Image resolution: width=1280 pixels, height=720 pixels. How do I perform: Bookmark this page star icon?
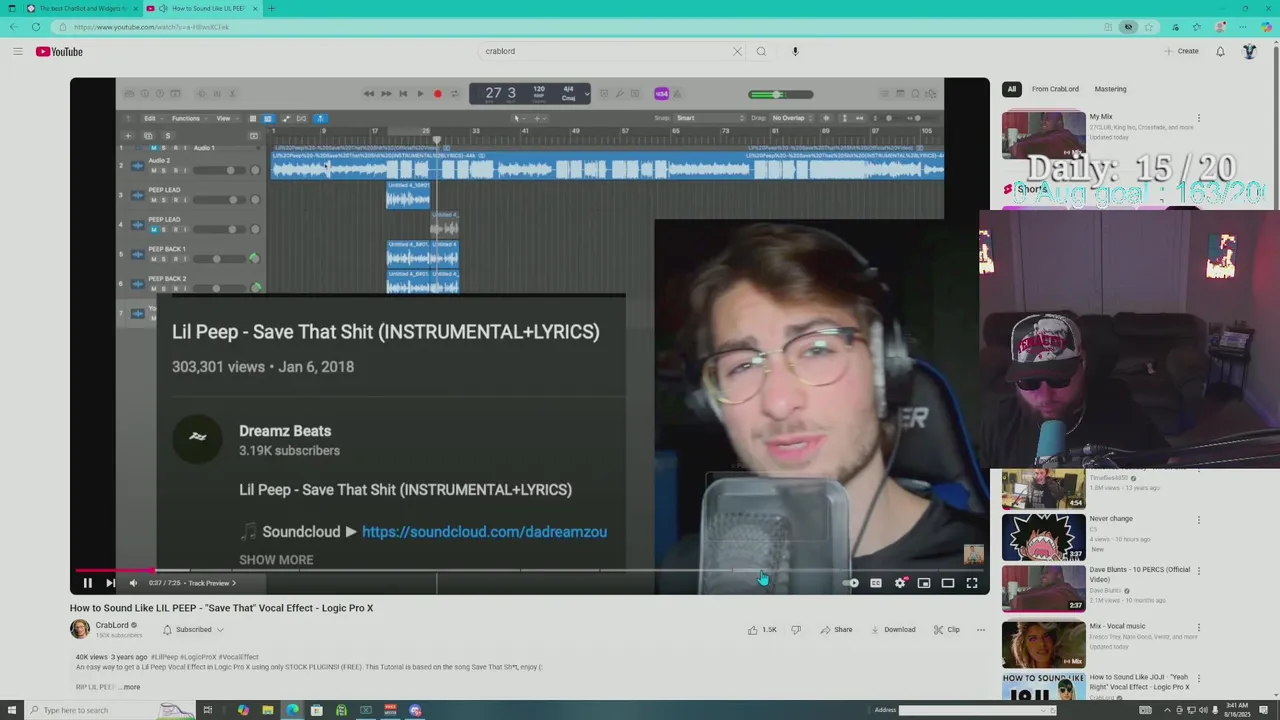click(1149, 27)
